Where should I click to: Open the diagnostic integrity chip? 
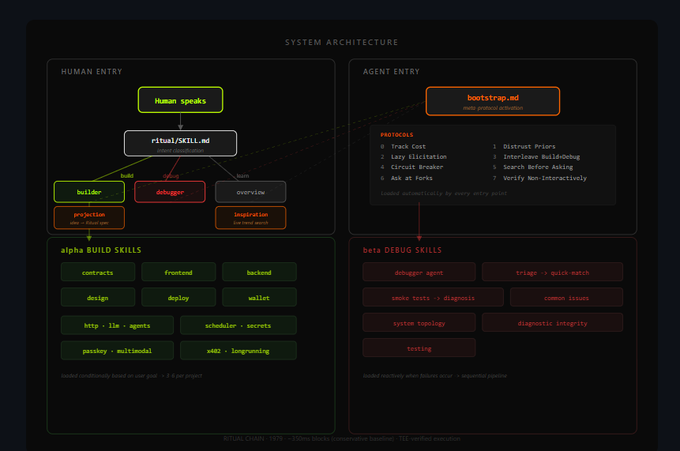tap(552, 323)
